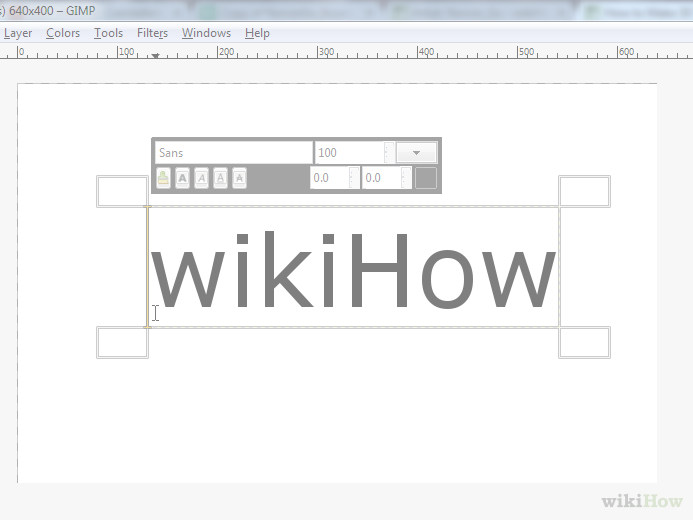693x520 pixels.
Task: Open the Colors menu
Action: click(x=63, y=33)
